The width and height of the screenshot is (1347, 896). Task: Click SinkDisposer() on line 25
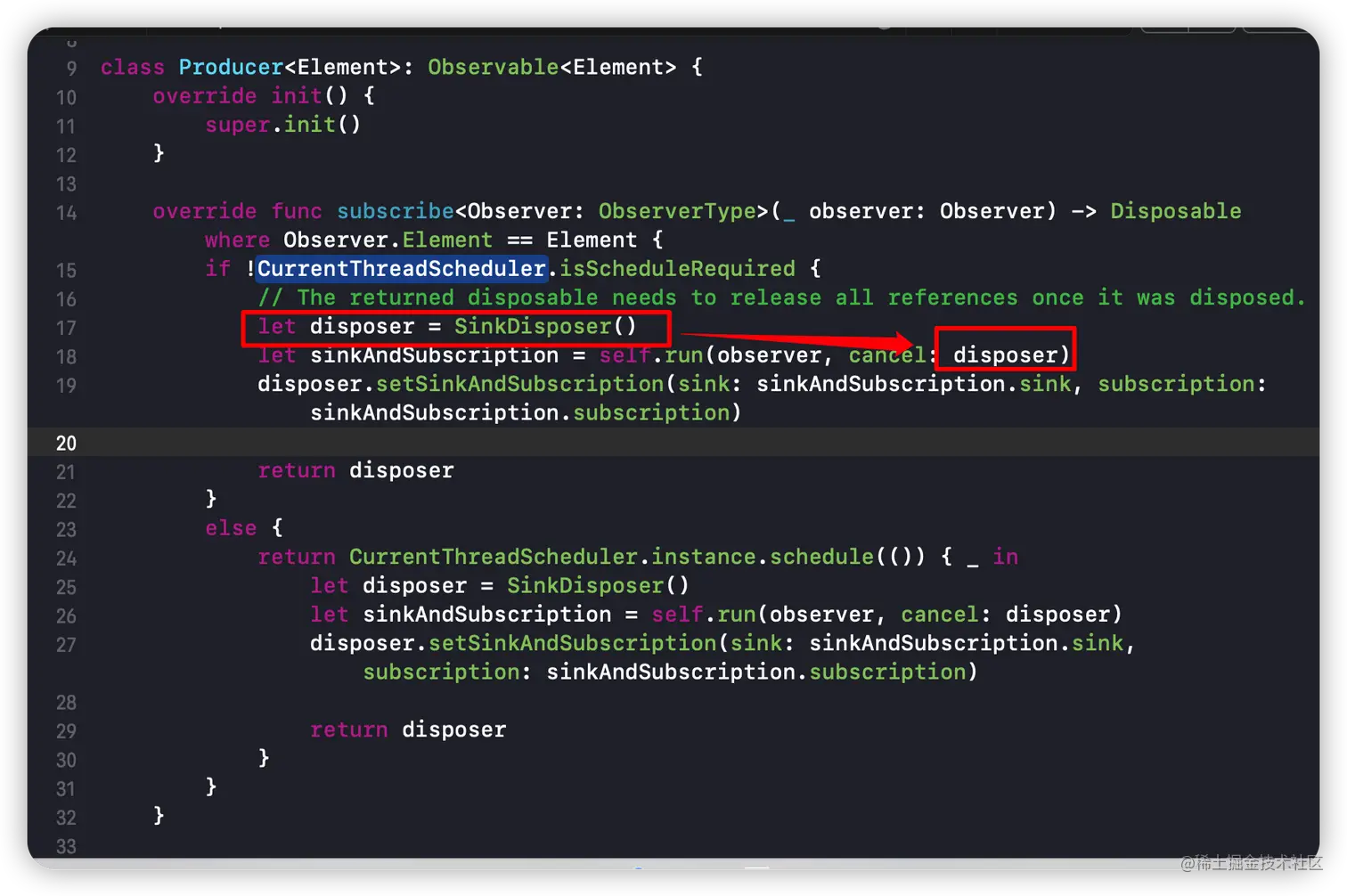(x=598, y=585)
